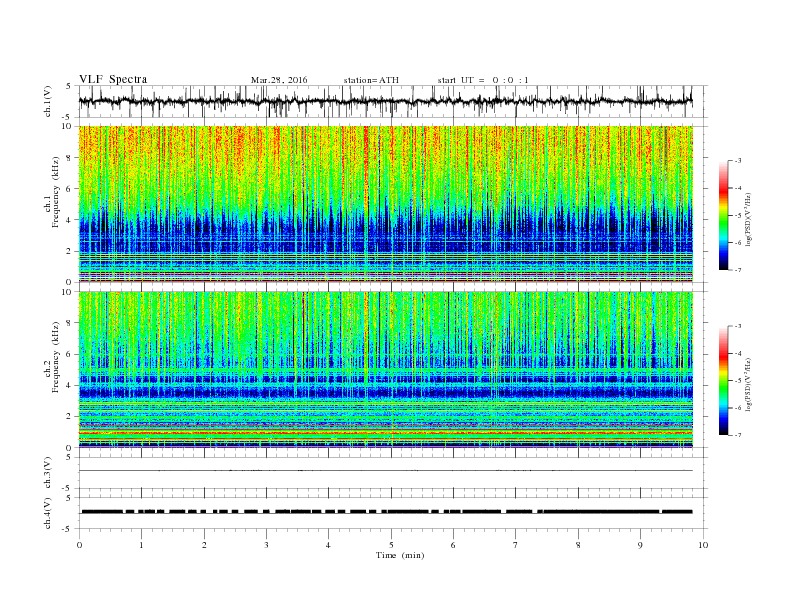This screenshot has height=612, width=792.
Task: Click the 'ch.1(V)' waveform axis label
Action: tap(48, 101)
